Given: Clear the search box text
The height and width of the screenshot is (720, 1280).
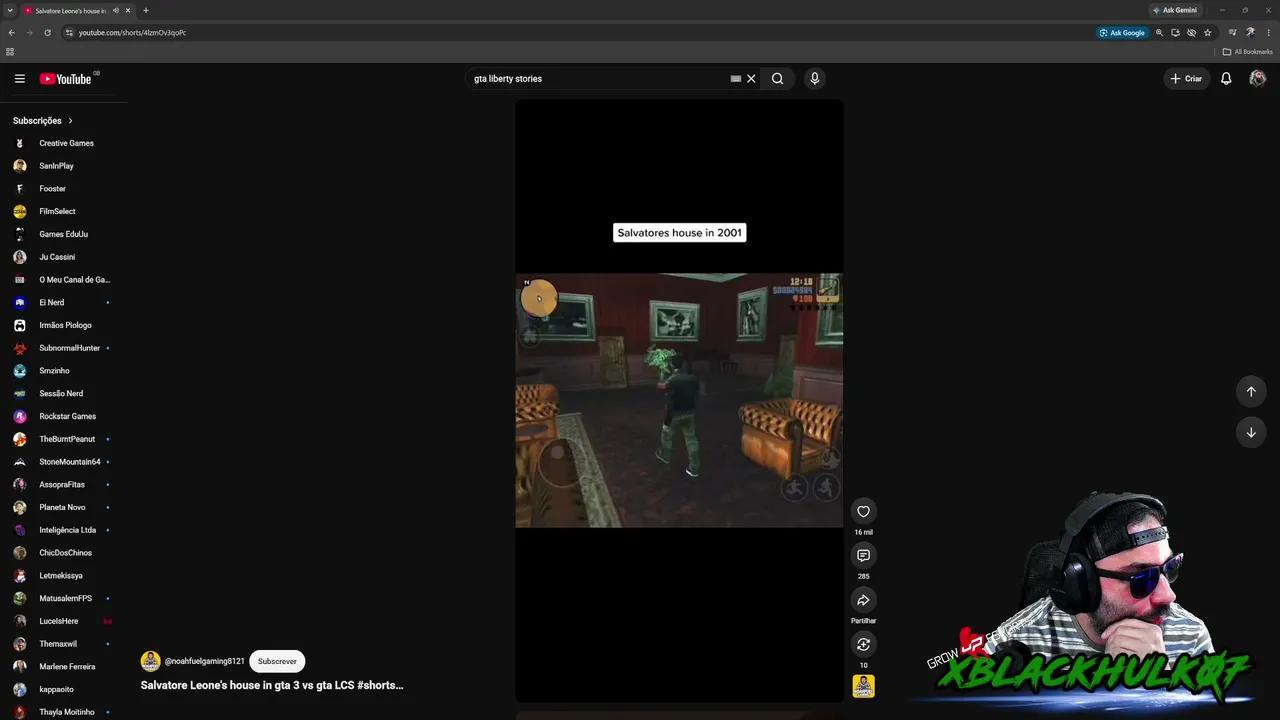Looking at the screenshot, I should click(751, 79).
